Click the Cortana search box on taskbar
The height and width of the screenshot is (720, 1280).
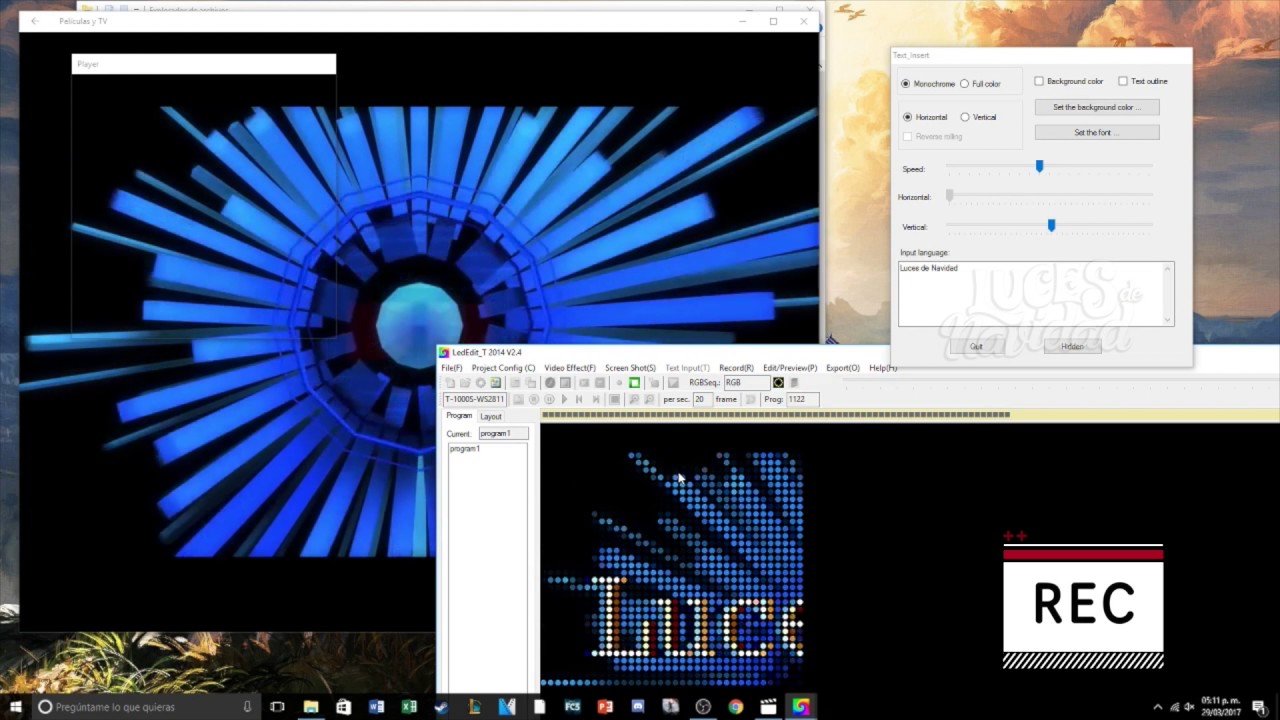coord(145,707)
